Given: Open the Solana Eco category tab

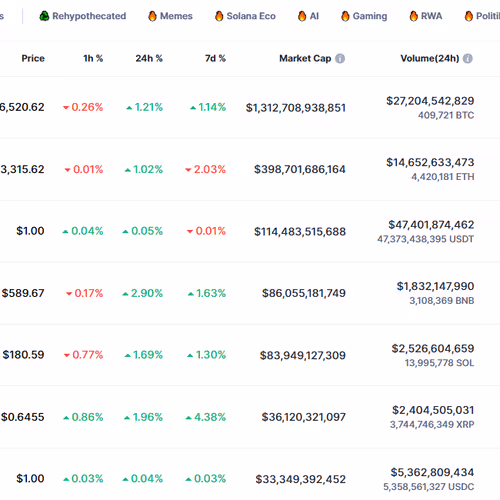Looking at the screenshot, I should [x=245, y=16].
